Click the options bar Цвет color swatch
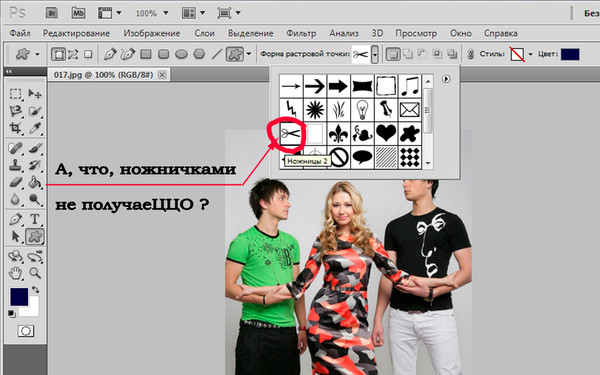Viewport: 600px width, 375px height. click(x=570, y=54)
